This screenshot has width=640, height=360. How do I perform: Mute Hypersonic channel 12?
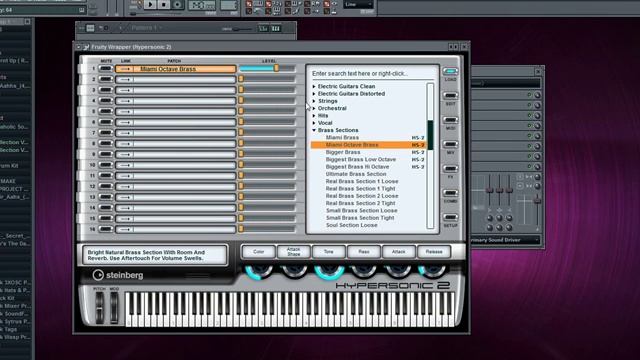coord(106,186)
